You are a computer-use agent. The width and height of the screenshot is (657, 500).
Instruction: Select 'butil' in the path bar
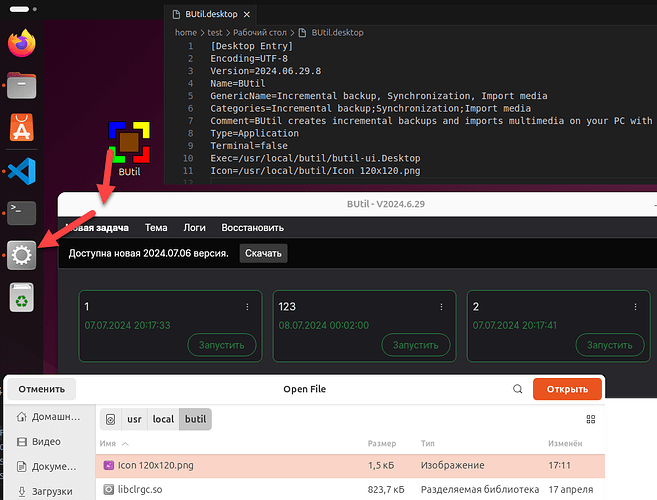195,419
